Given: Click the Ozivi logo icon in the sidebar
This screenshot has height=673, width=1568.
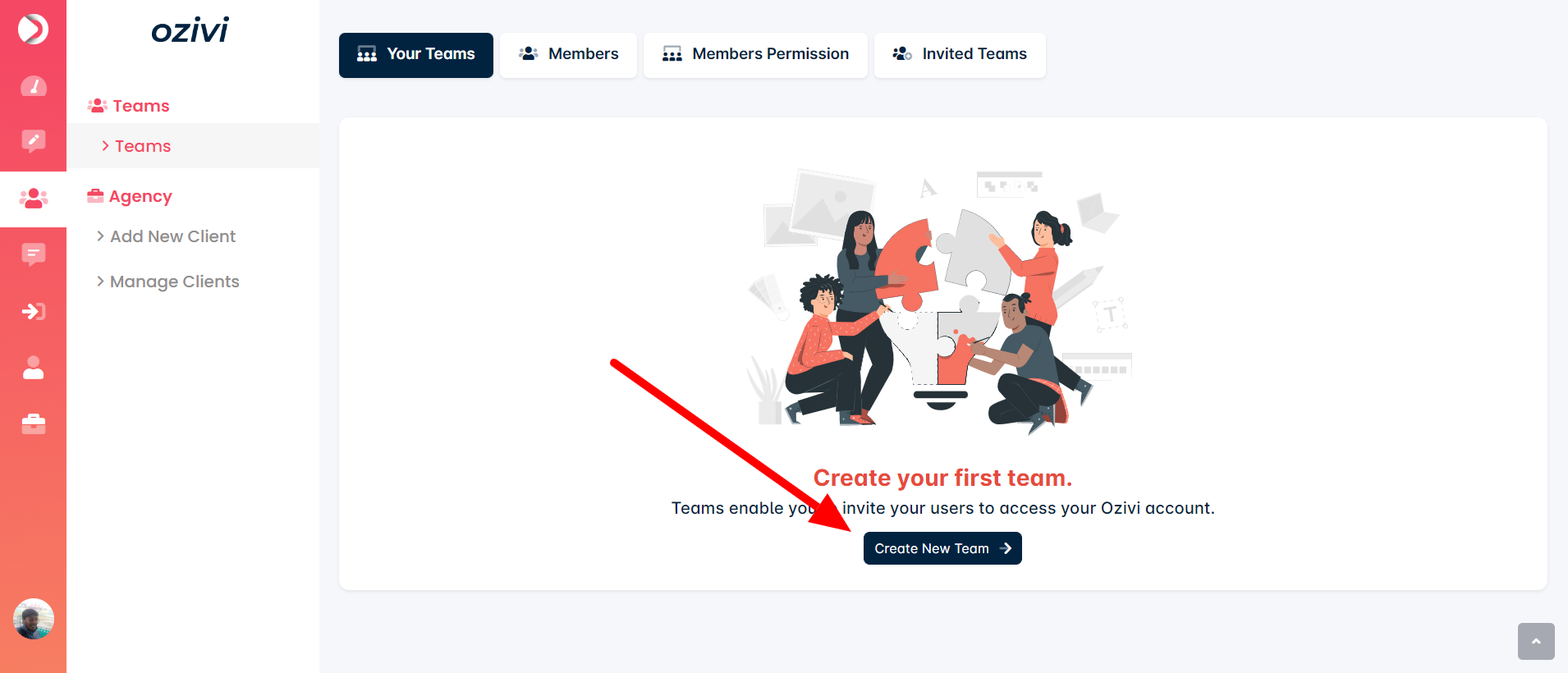Looking at the screenshot, I should coord(33,30).
